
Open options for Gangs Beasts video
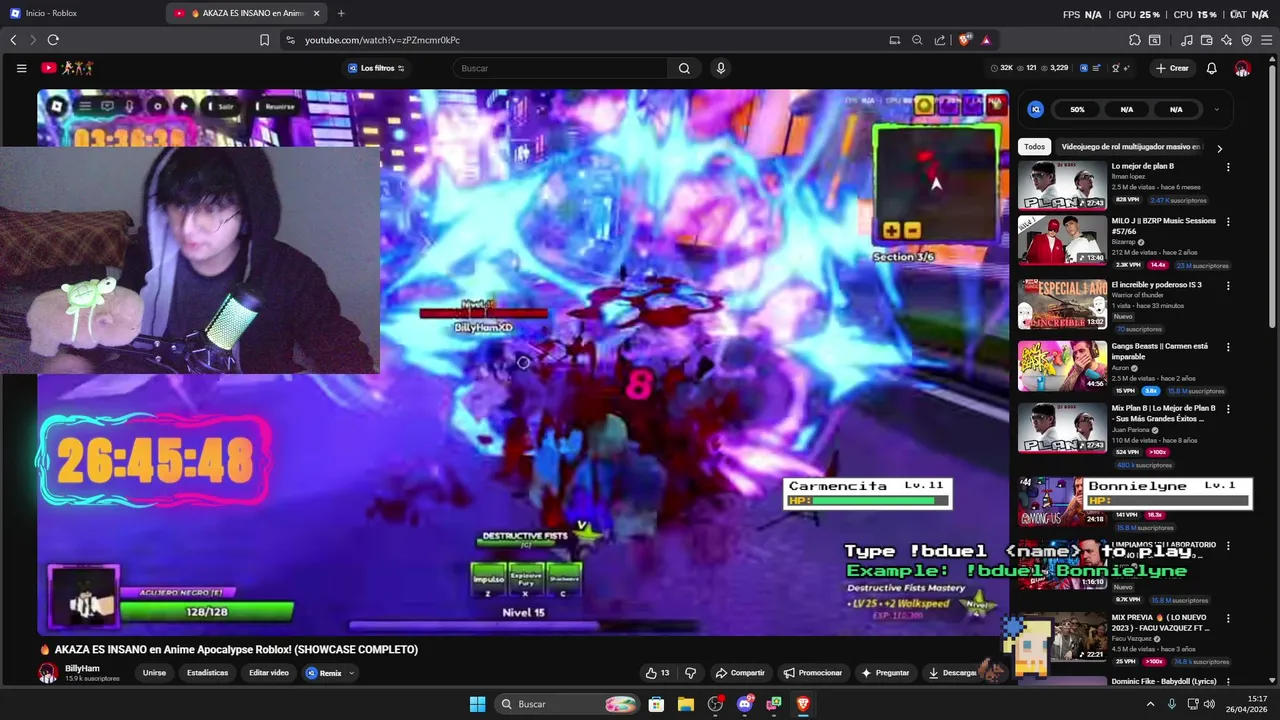(x=1228, y=347)
